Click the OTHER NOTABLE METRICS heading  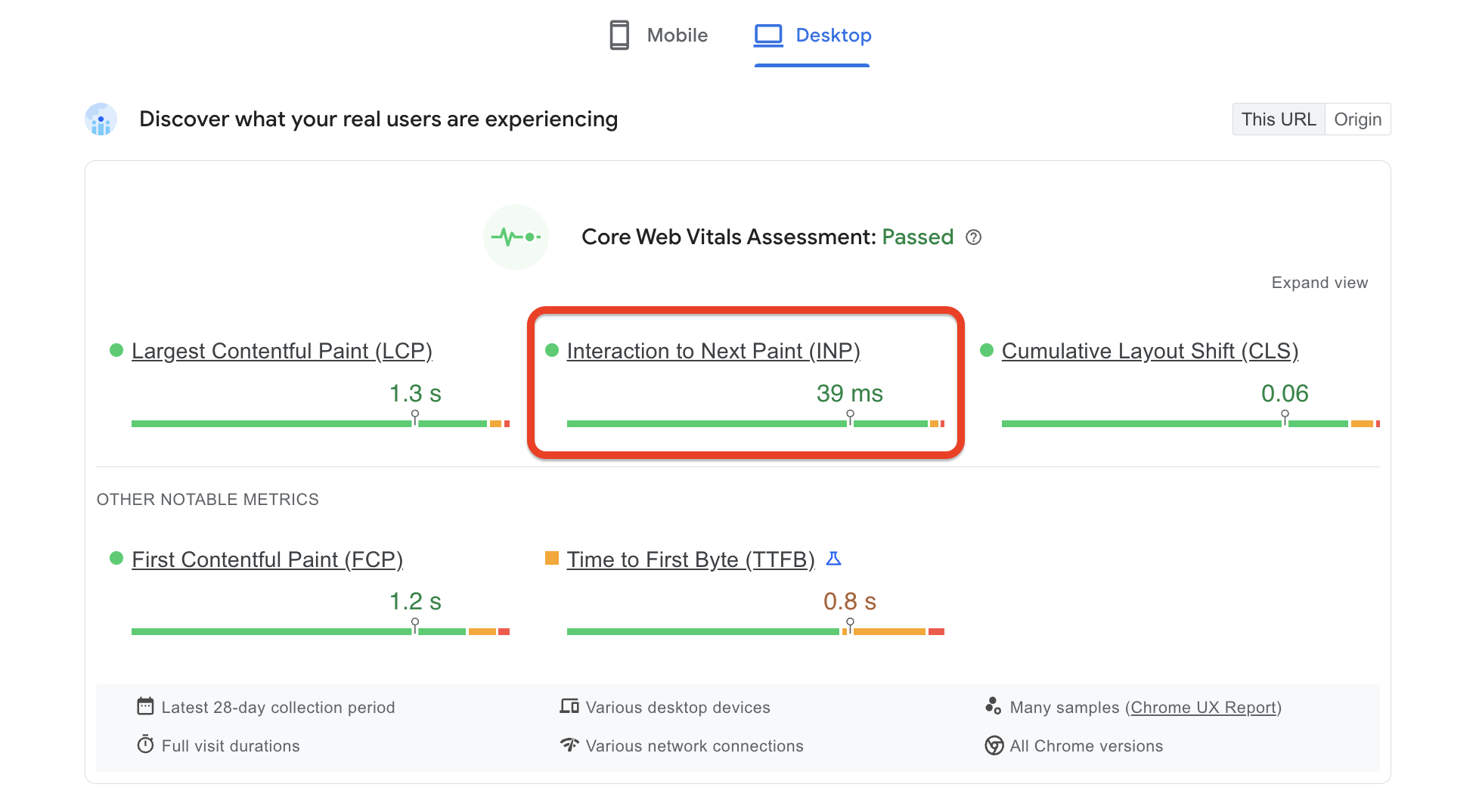(x=208, y=500)
